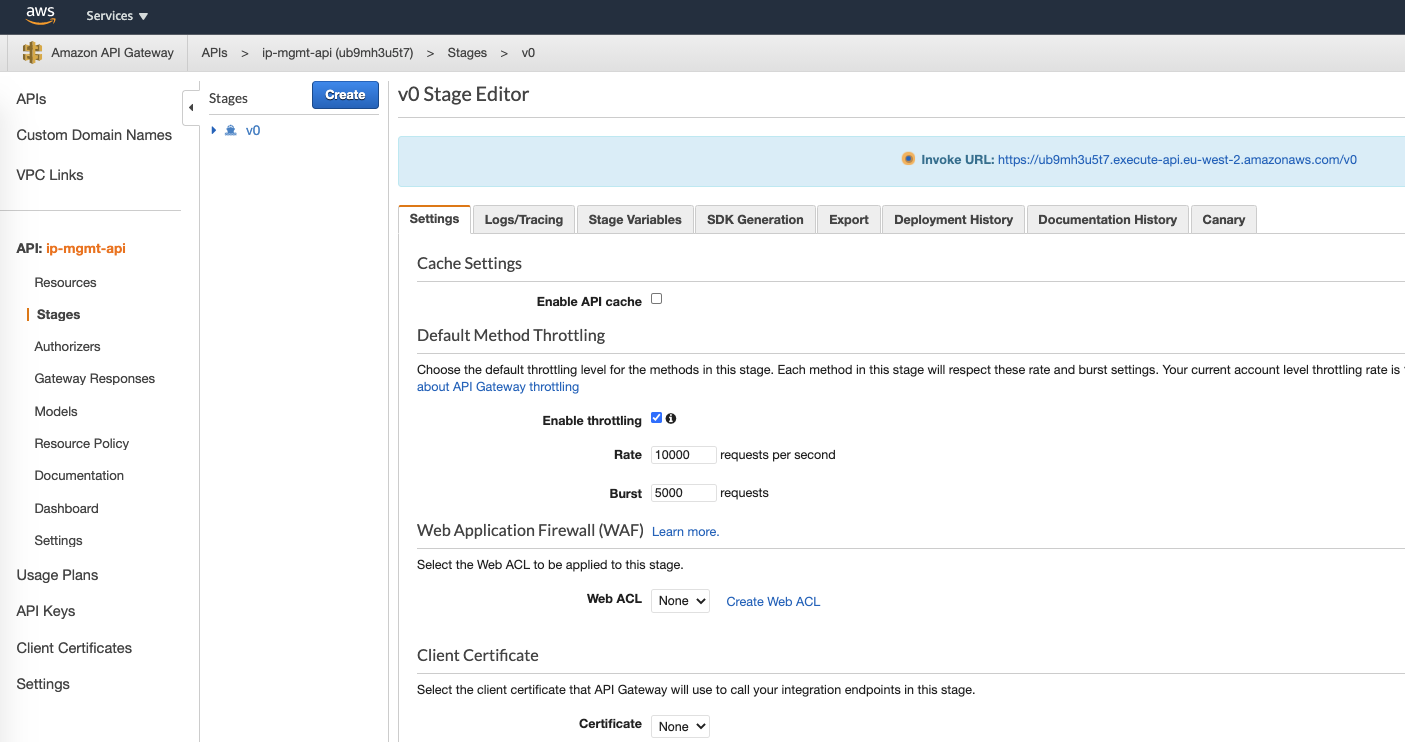Open the Certificate dropdown
1405x742 pixels.
click(680, 726)
